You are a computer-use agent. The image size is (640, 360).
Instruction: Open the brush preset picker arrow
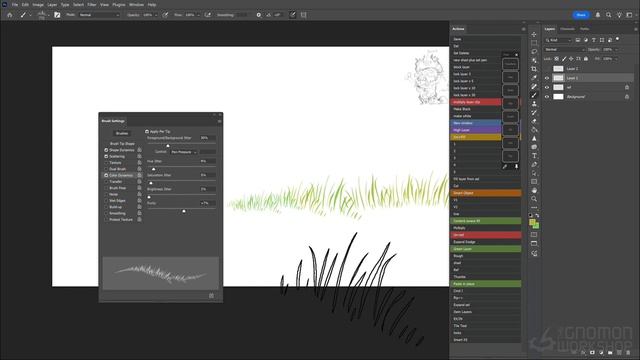click(x=49, y=15)
